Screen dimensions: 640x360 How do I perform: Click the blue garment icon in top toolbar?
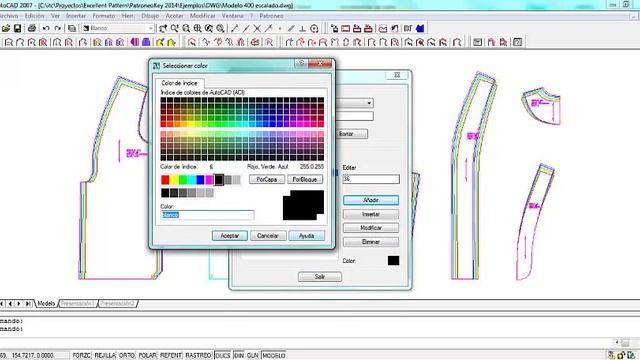[x=420, y=28]
